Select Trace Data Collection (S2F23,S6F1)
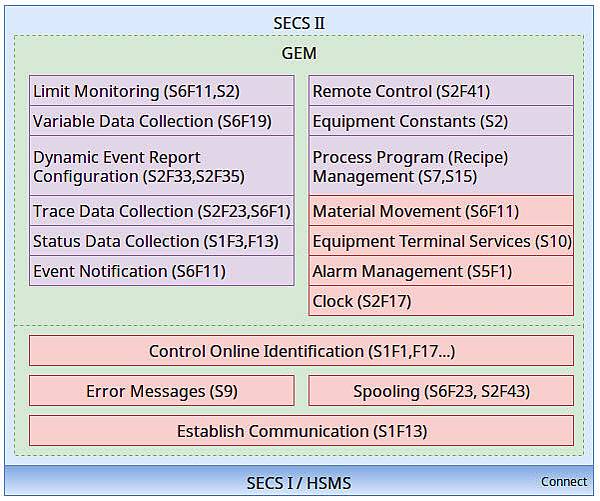600x501 pixels. (162, 211)
